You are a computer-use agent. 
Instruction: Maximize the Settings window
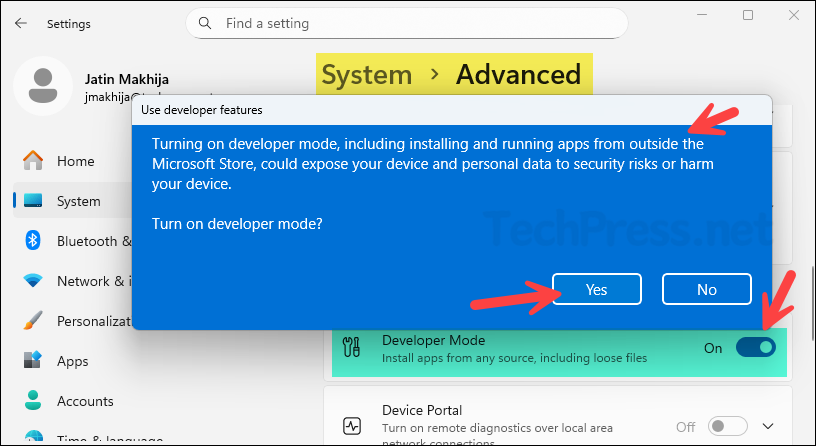pos(748,15)
